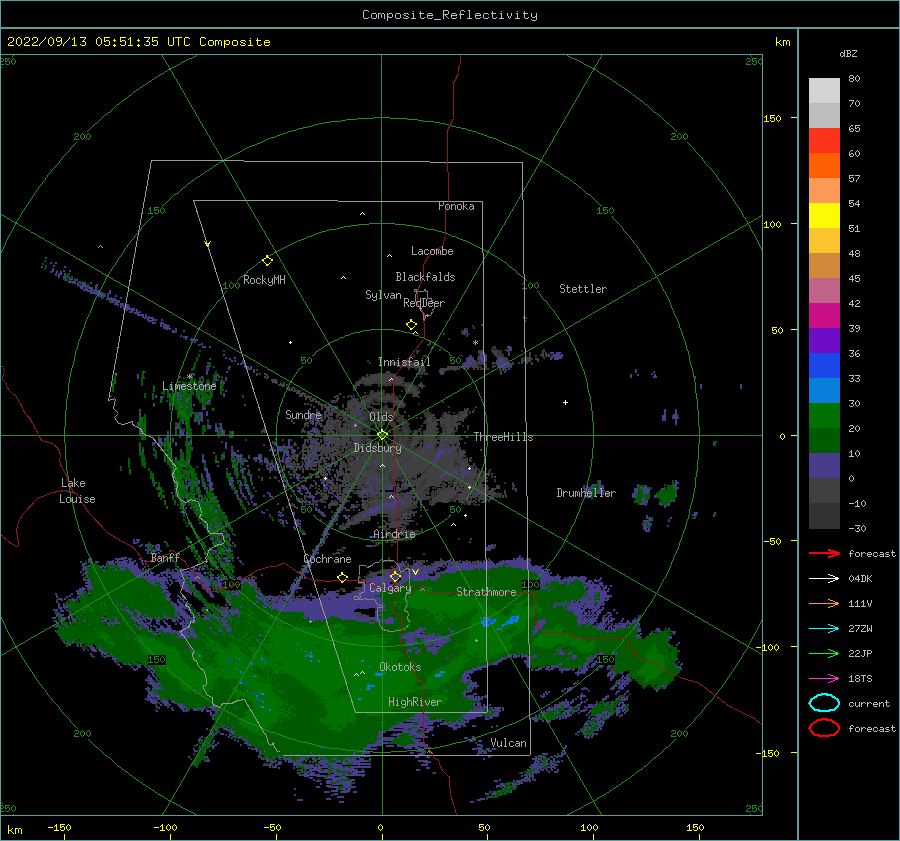Click the Lake Louise label
This screenshot has height=841, width=900.
[77, 491]
